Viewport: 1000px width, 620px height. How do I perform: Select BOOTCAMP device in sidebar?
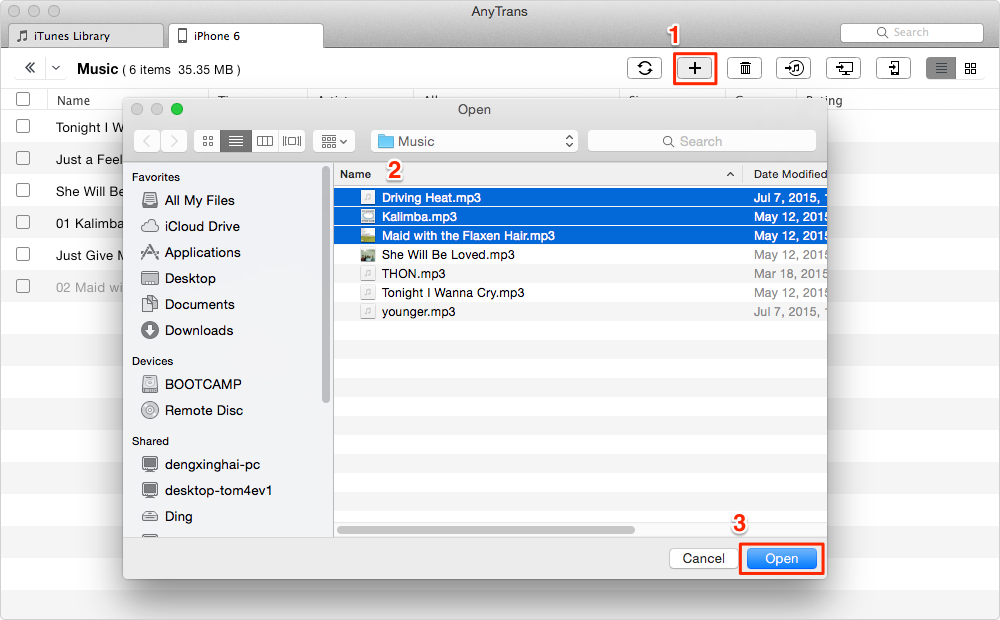click(191, 384)
